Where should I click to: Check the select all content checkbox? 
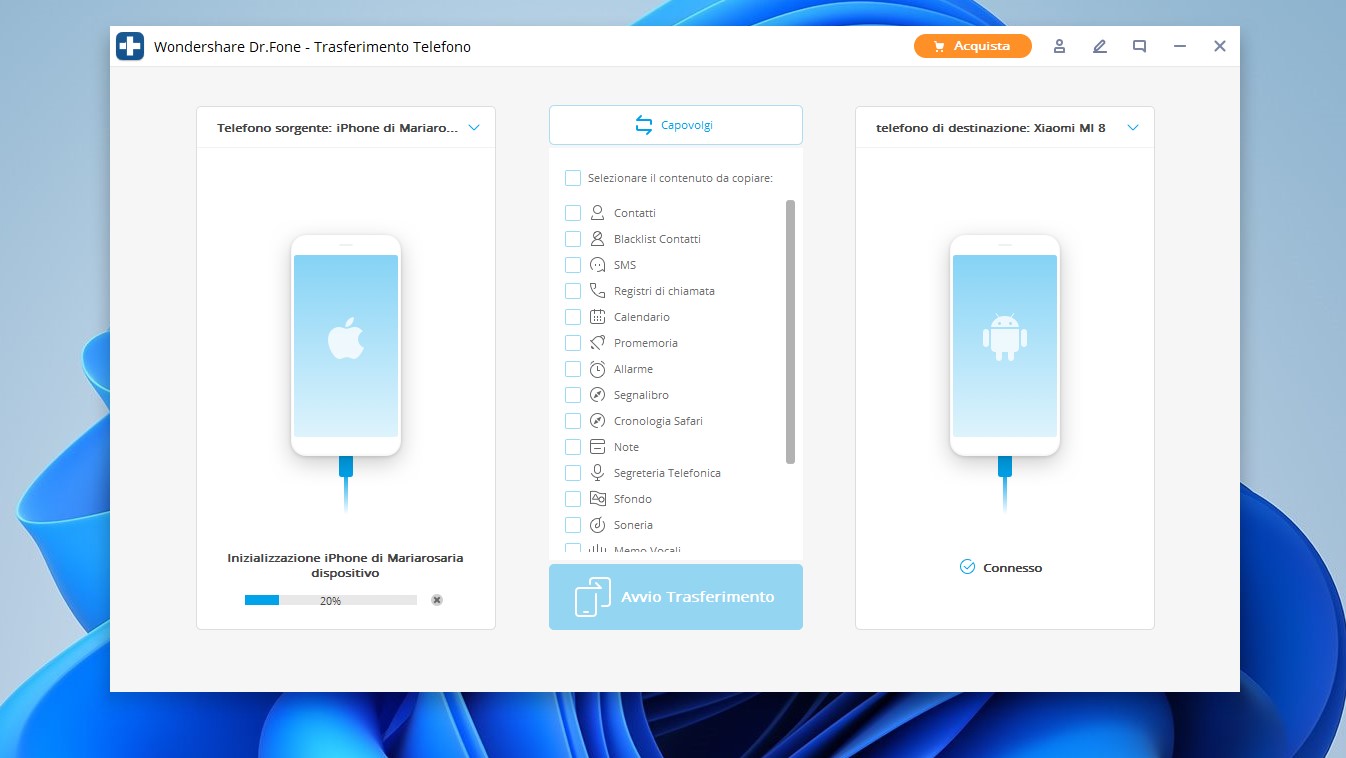pos(573,178)
